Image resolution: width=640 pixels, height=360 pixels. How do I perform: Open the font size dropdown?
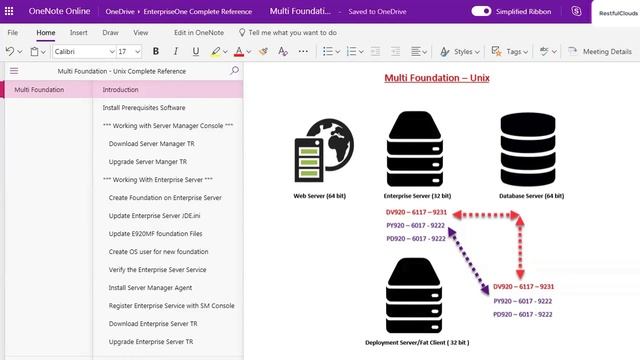pos(138,52)
